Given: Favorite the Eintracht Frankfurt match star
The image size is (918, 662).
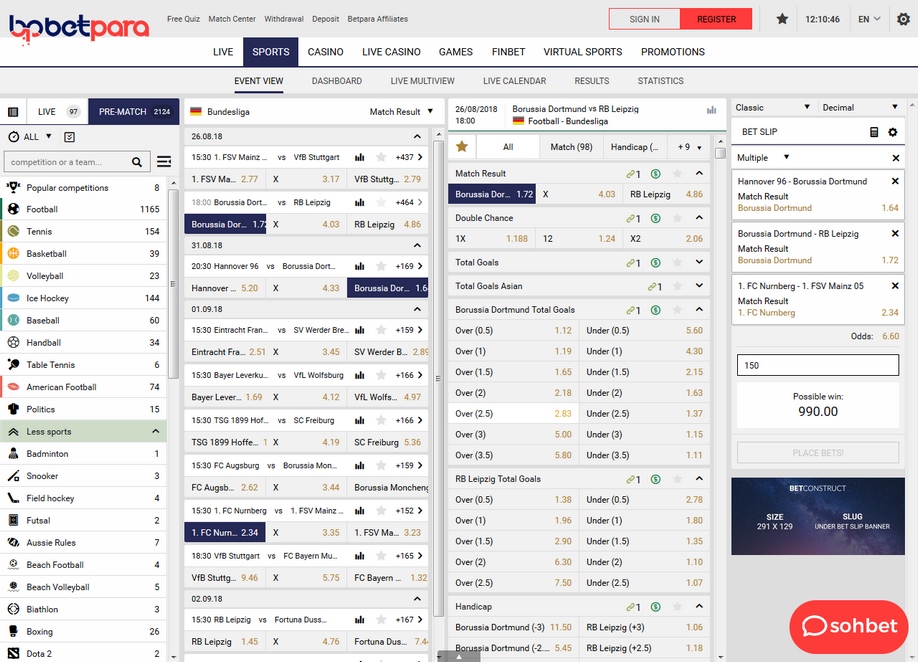Looking at the screenshot, I should (x=381, y=330).
